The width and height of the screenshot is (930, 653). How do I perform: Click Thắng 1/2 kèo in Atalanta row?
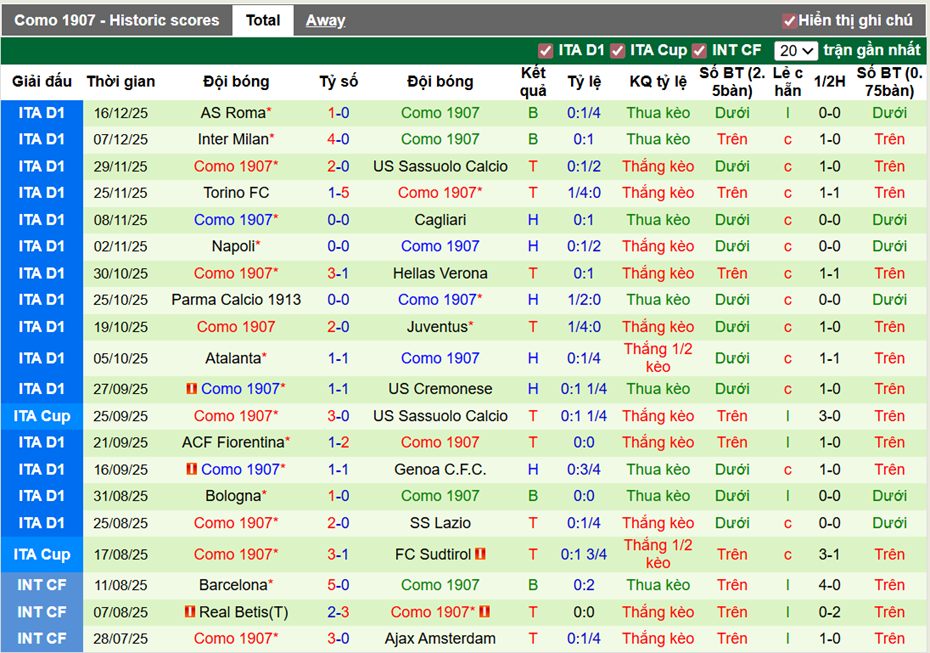pyautogui.click(x=658, y=358)
